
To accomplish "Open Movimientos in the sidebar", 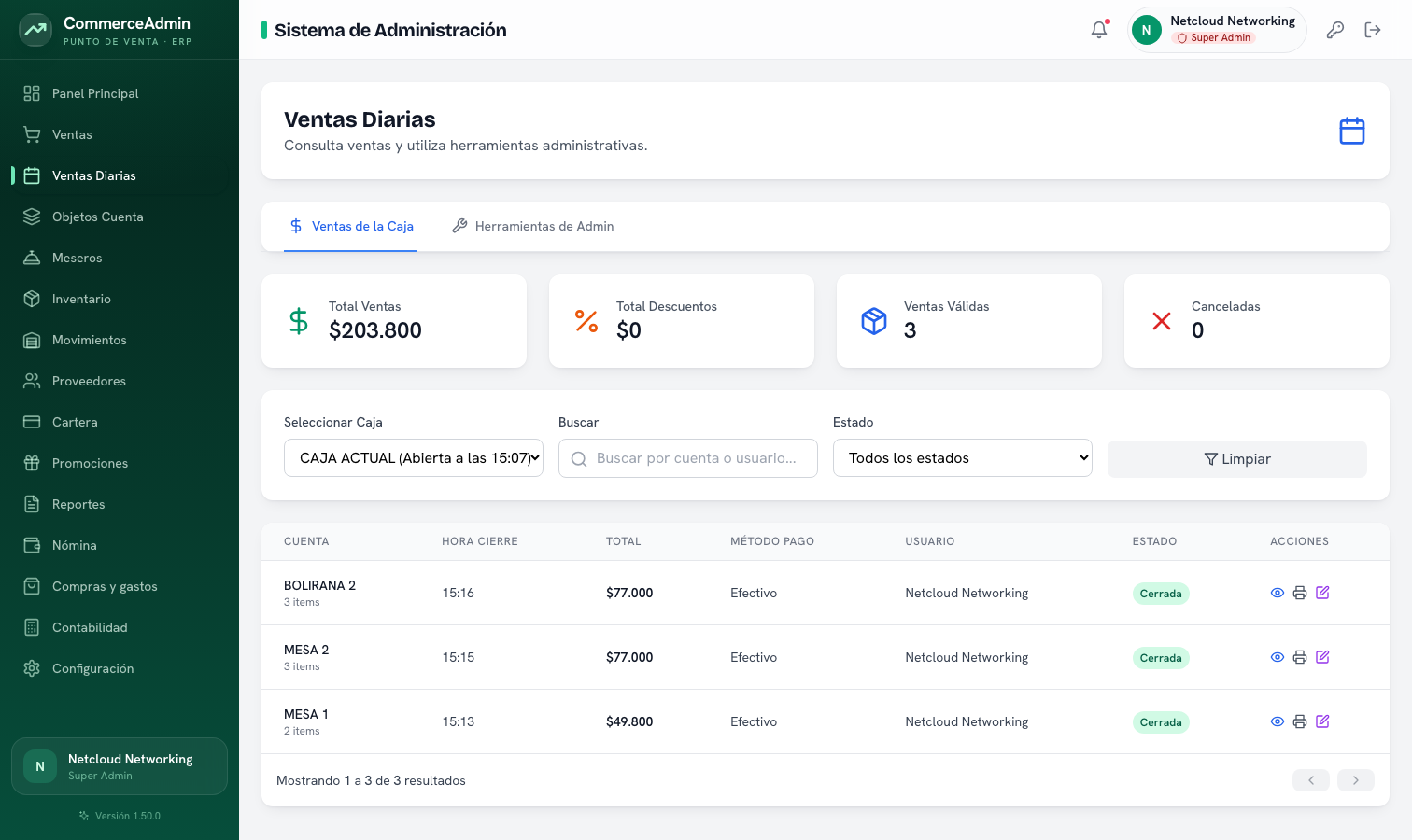I will (x=120, y=340).
